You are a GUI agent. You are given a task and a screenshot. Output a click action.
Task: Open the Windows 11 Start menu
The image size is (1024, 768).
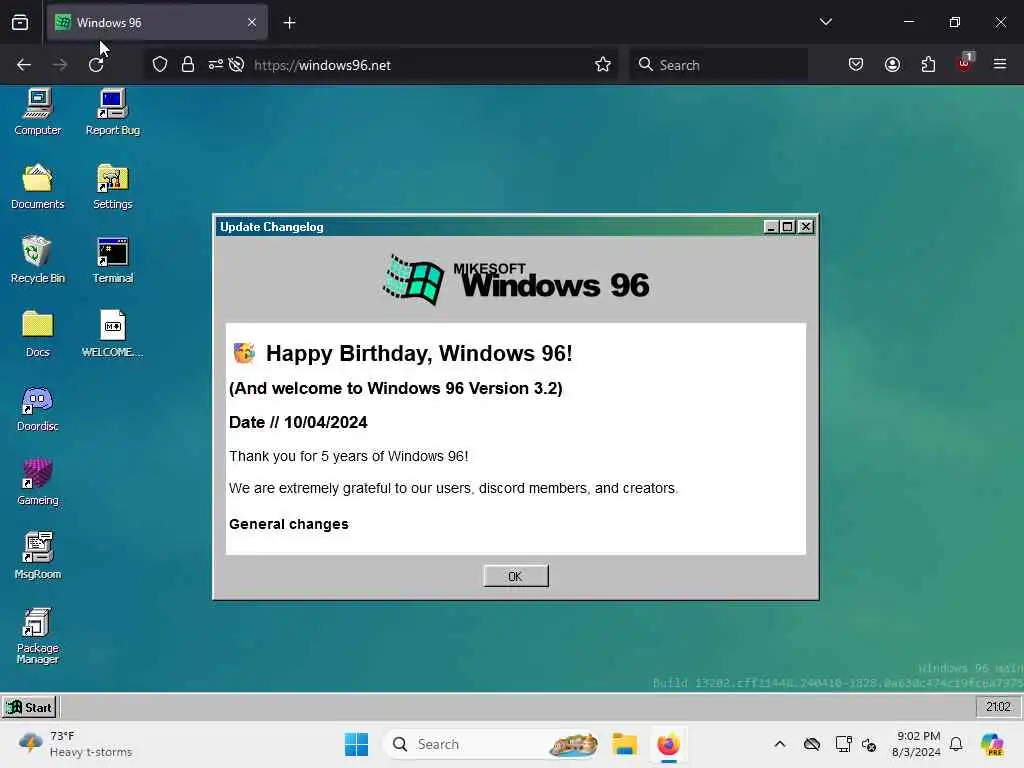(x=357, y=744)
